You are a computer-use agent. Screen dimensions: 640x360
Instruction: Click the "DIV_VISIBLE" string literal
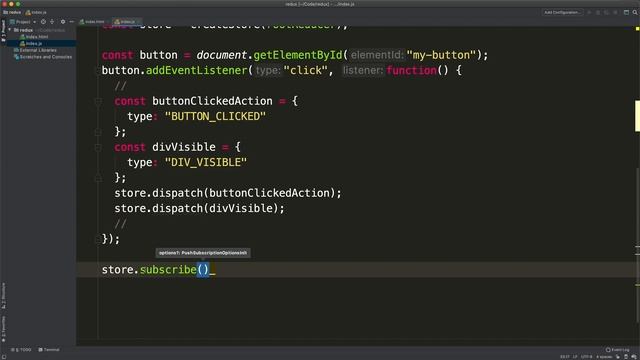point(206,162)
